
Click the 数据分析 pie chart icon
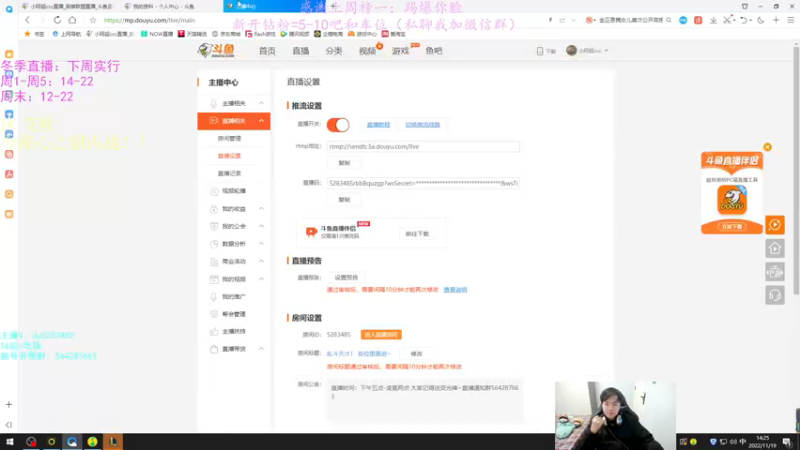214,244
